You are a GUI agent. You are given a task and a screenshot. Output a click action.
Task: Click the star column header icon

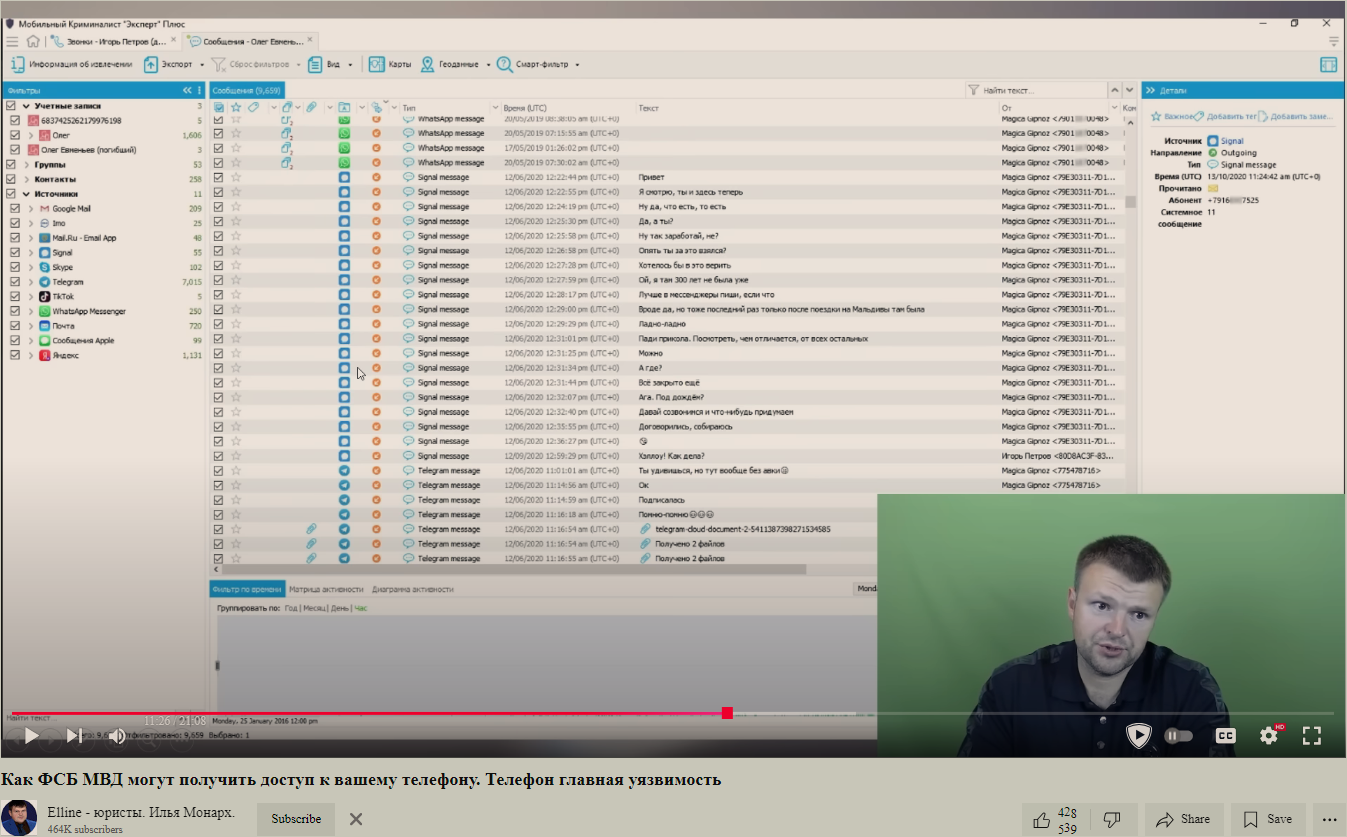tap(236, 107)
